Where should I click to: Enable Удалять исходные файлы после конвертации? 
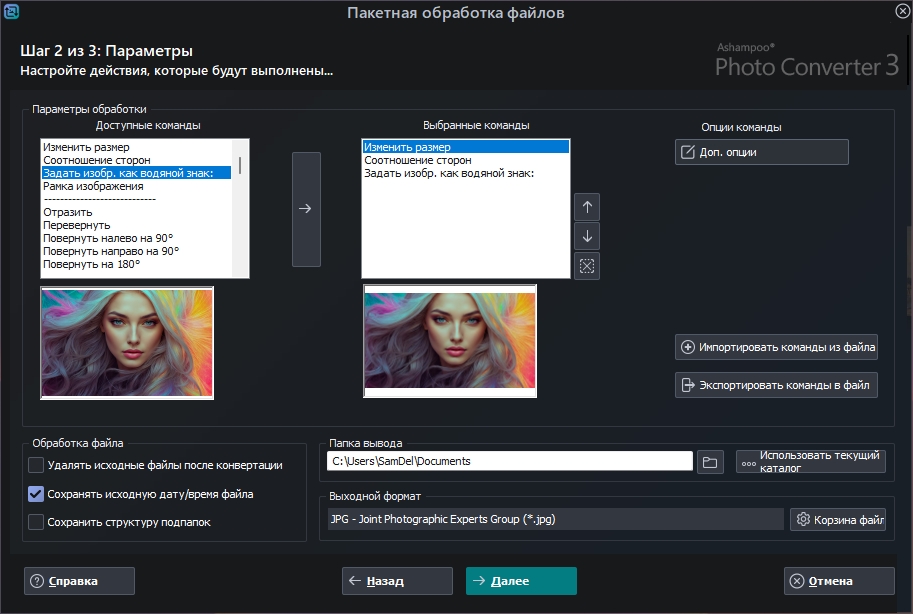pyautogui.click(x=37, y=465)
